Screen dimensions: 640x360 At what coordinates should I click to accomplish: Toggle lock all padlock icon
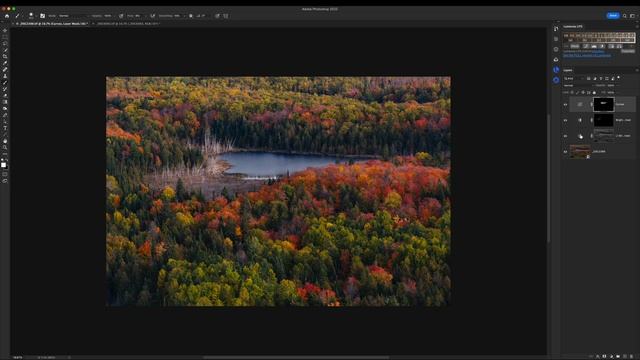594,92
